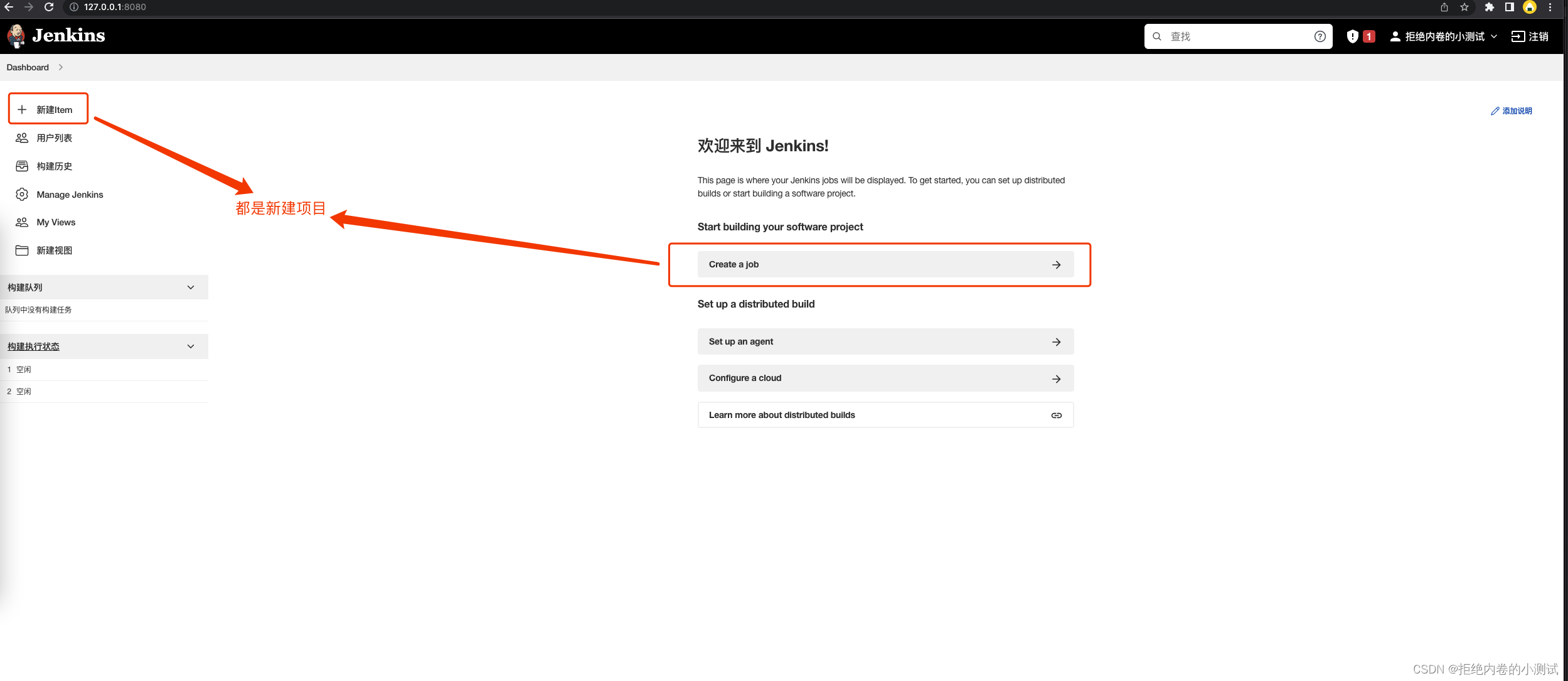This screenshot has height=681, width=1568.
Task: Click the site info icon in address bar
Action: pos(74,7)
